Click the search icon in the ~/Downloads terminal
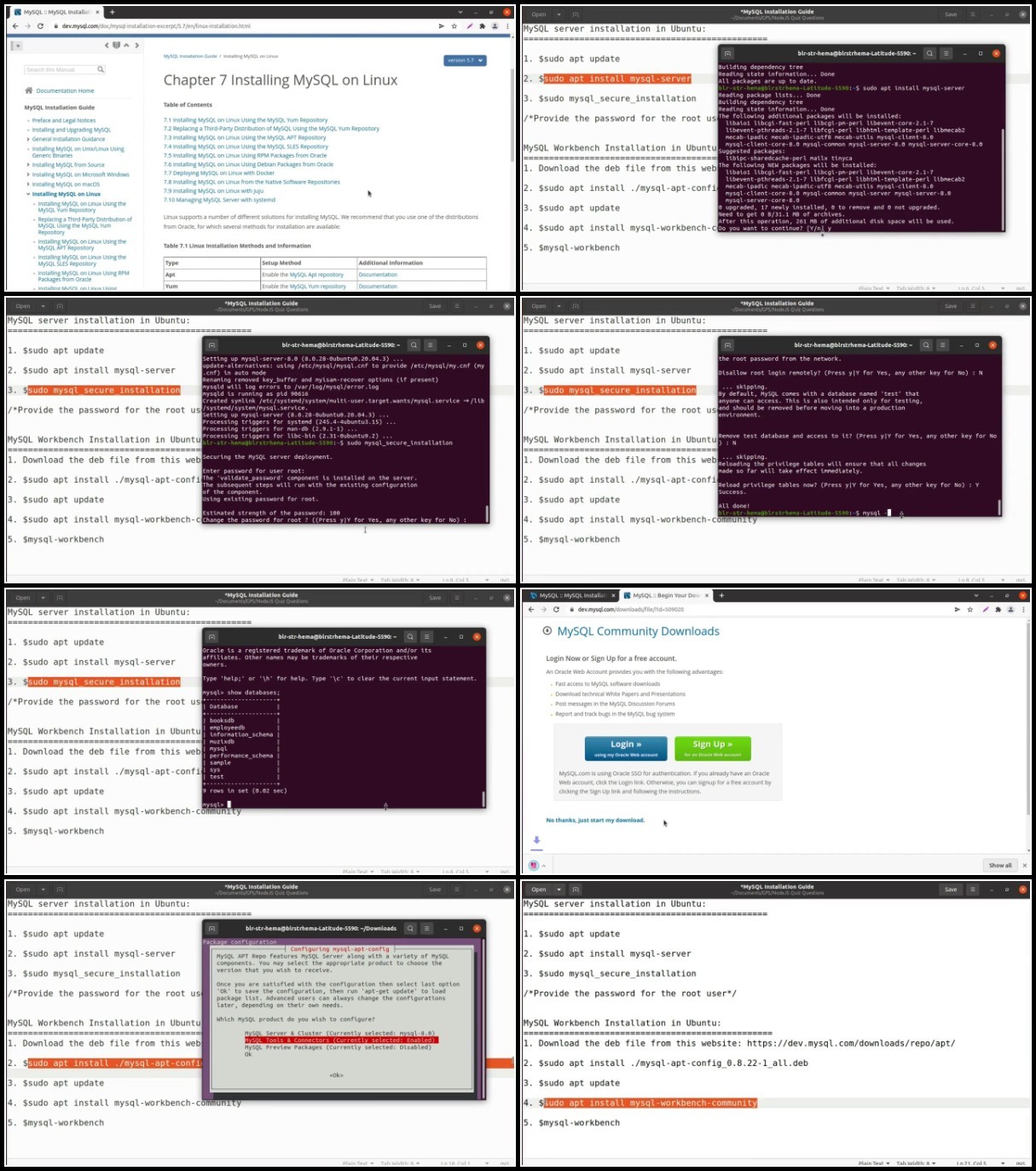1036x1171 pixels. [410, 928]
